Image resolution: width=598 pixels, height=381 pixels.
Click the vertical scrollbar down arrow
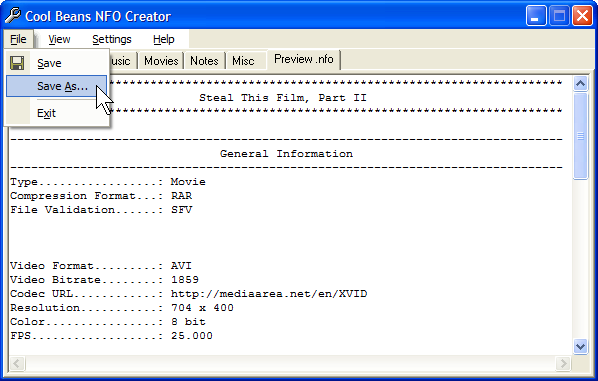tap(580, 347)
